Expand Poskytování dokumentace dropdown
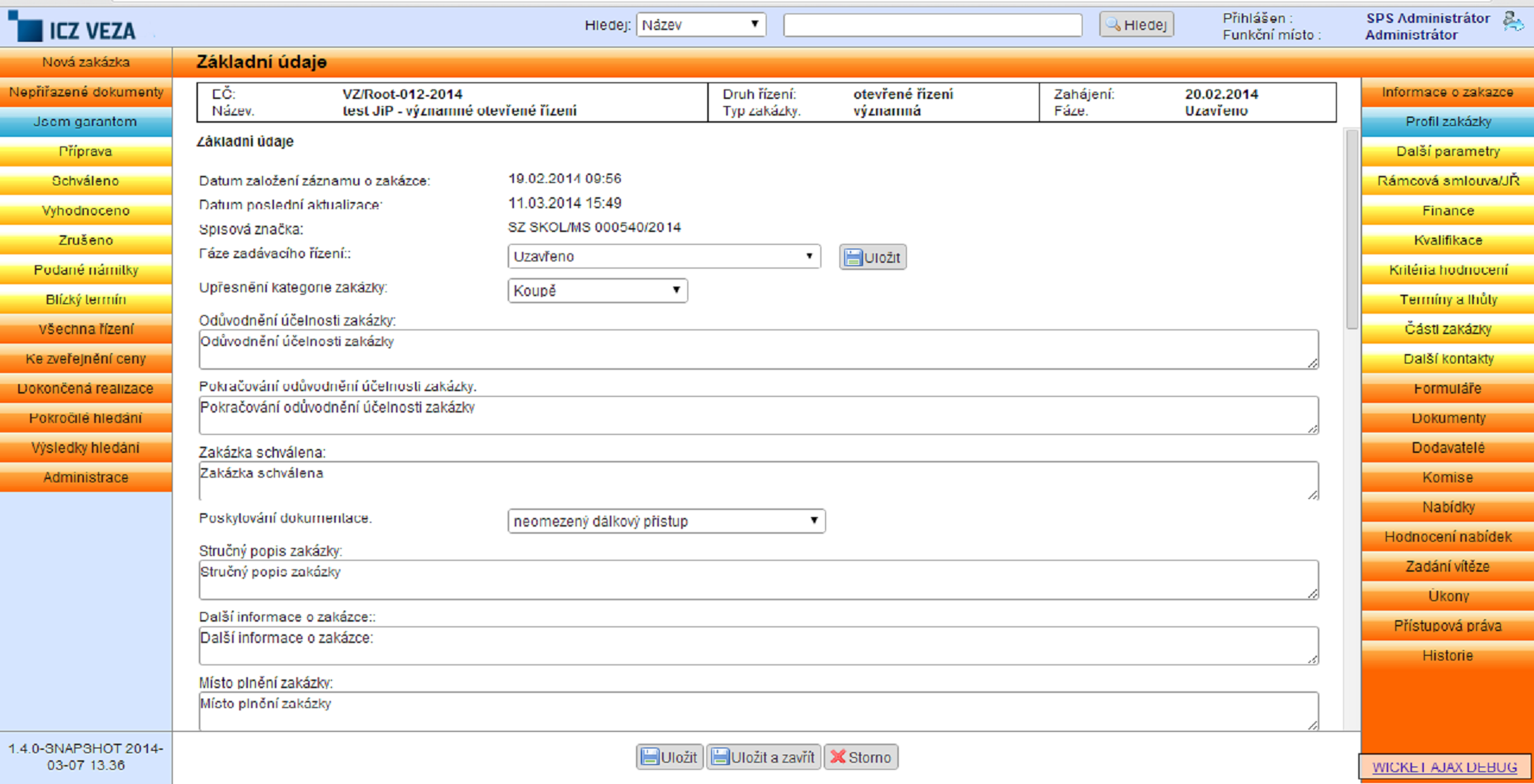This screenshot has height=784, width=1534. pyautogui.click(x=666, y=521)
